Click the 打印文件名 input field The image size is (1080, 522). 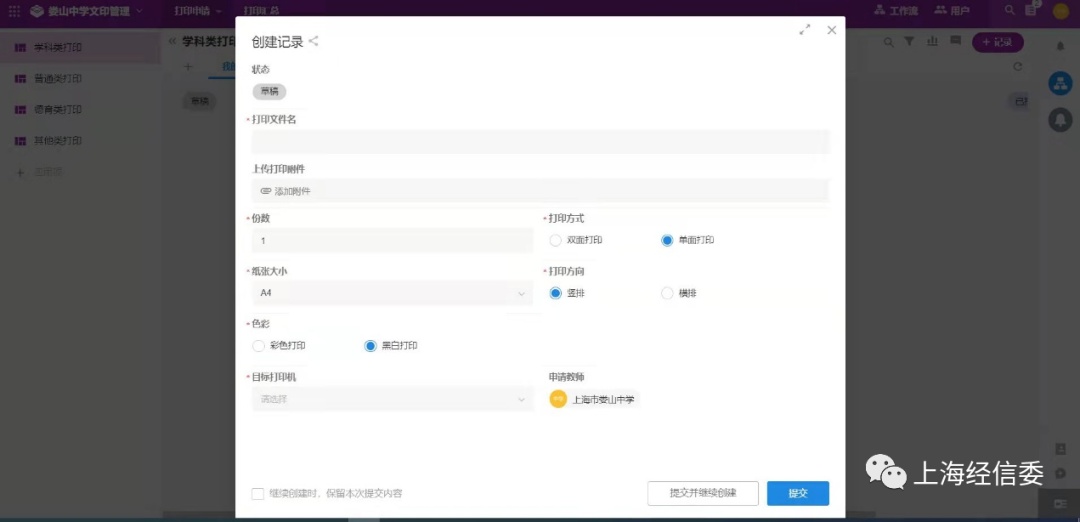coord(541,142)
